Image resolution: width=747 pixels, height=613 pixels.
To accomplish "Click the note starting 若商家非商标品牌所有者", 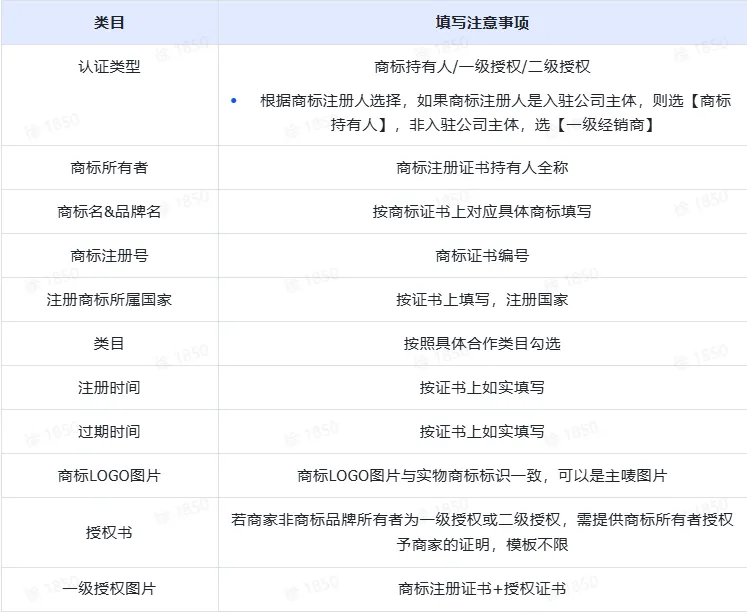I will point(482,532).
